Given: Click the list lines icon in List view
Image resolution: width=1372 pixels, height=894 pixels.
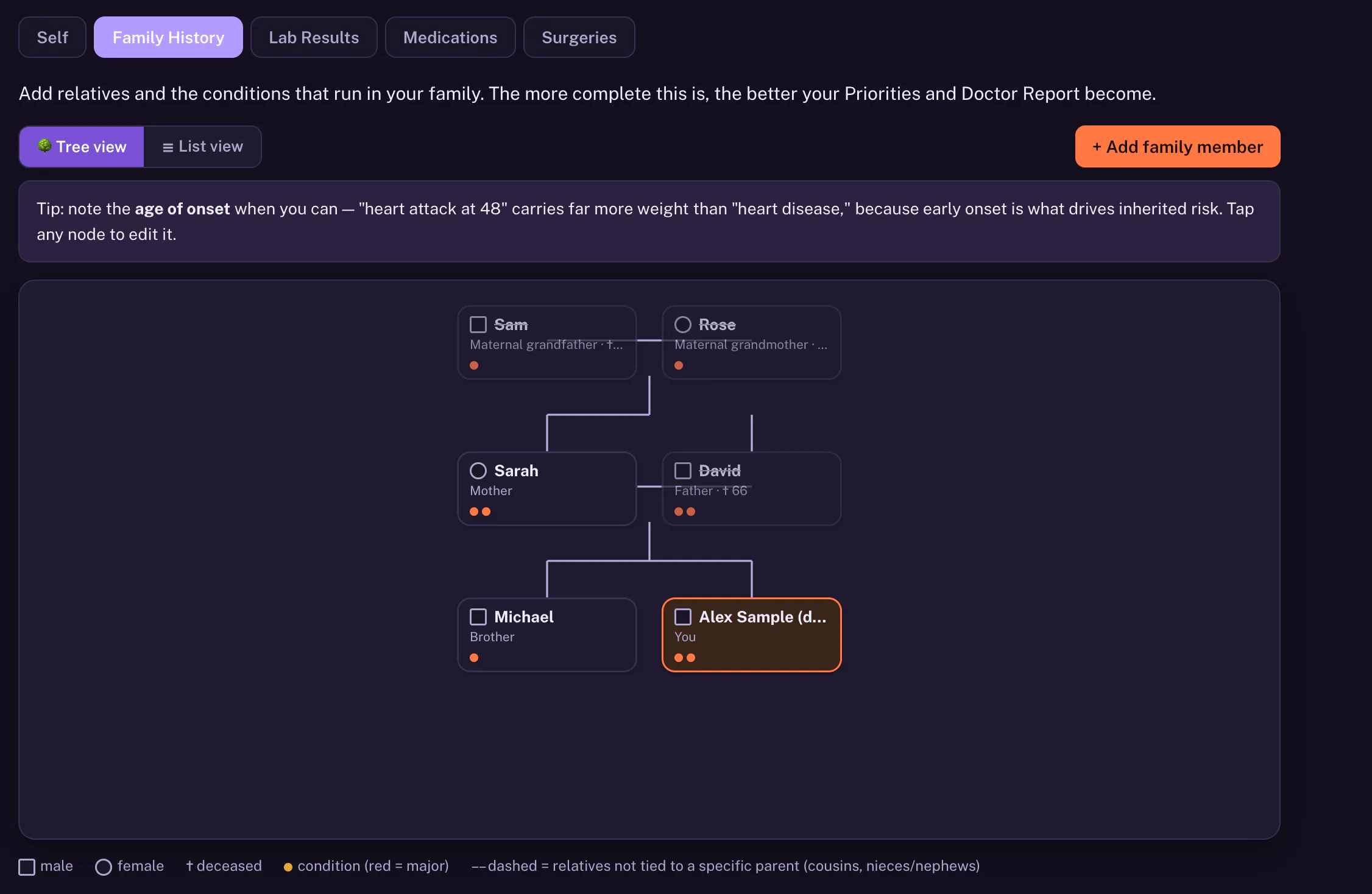Looking at the screenshot, I should (168, 147).
